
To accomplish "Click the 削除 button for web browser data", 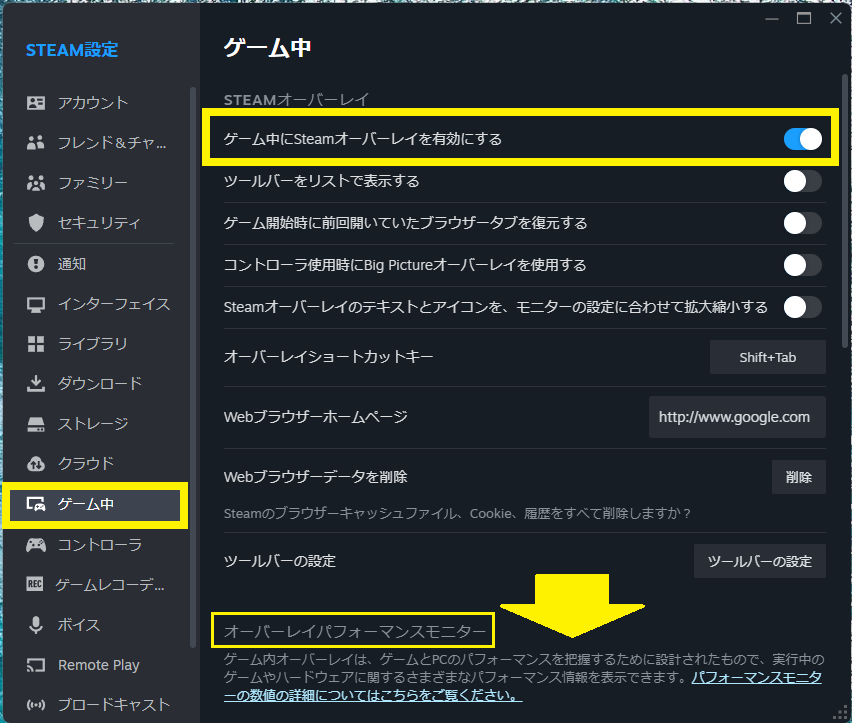I will (799, 477).
